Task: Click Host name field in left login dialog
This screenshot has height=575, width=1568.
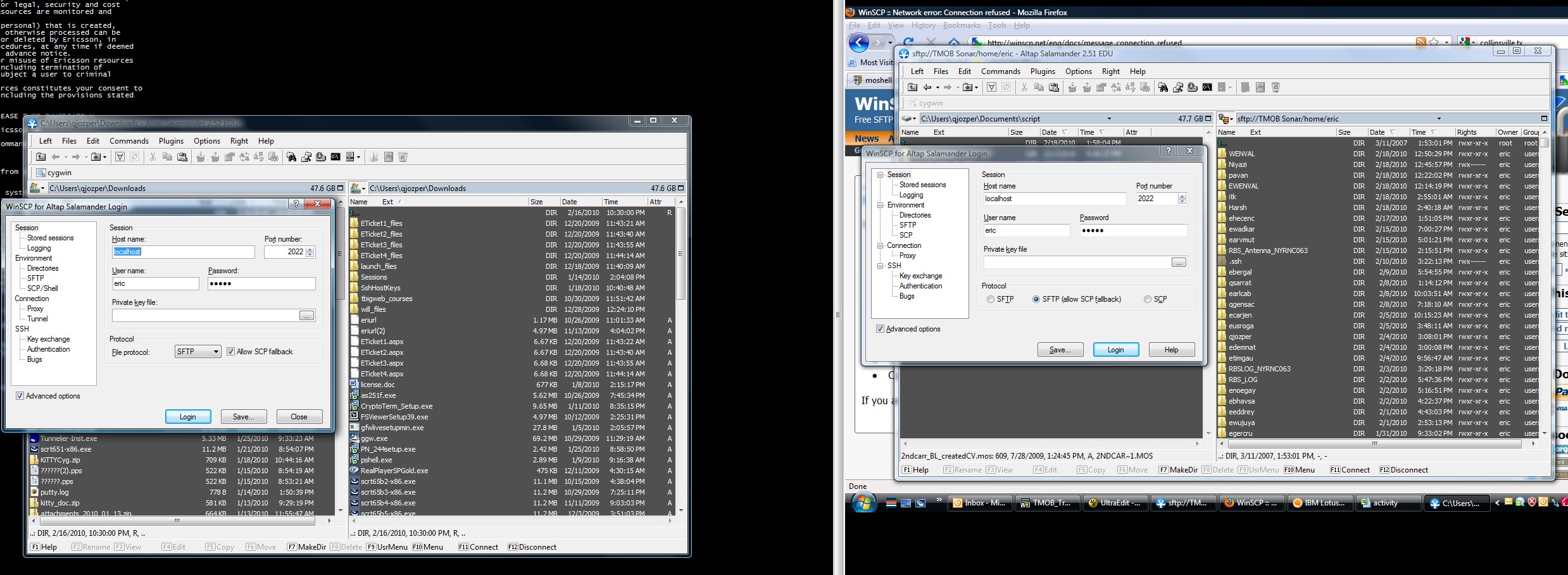Action: coord(184,252)
